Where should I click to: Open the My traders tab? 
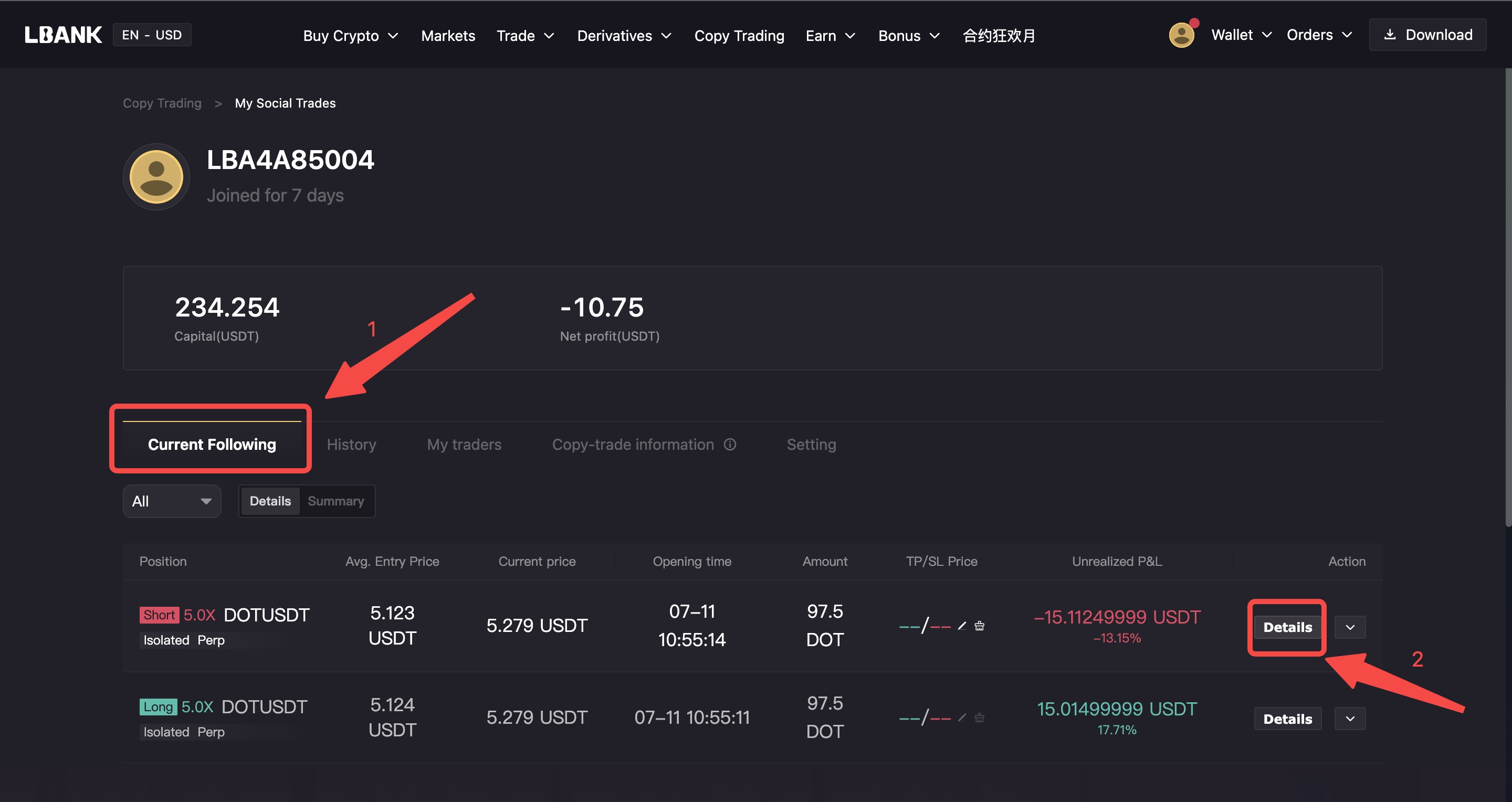tap(464, 445)
